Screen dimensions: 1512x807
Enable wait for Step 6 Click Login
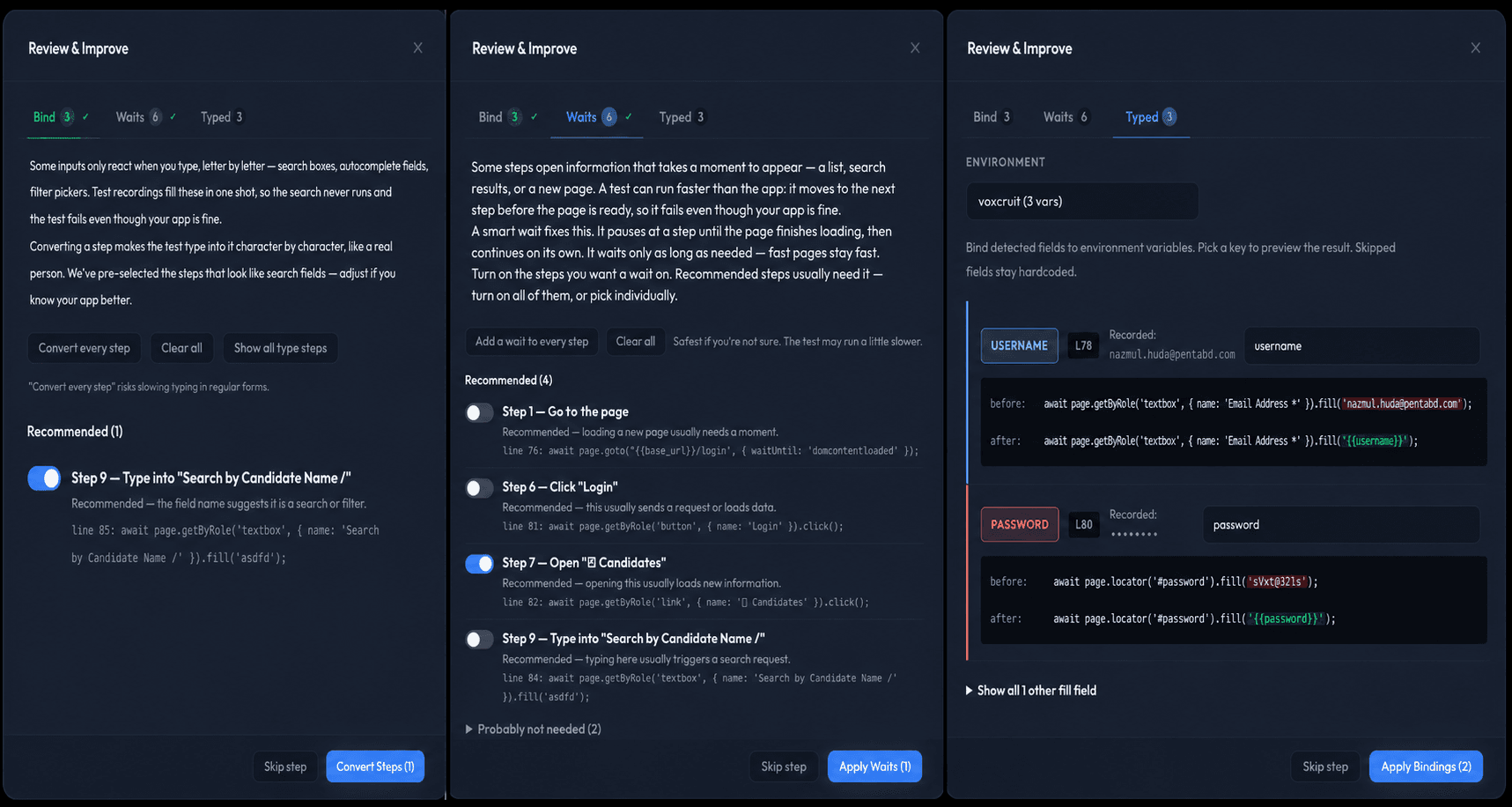479,488
